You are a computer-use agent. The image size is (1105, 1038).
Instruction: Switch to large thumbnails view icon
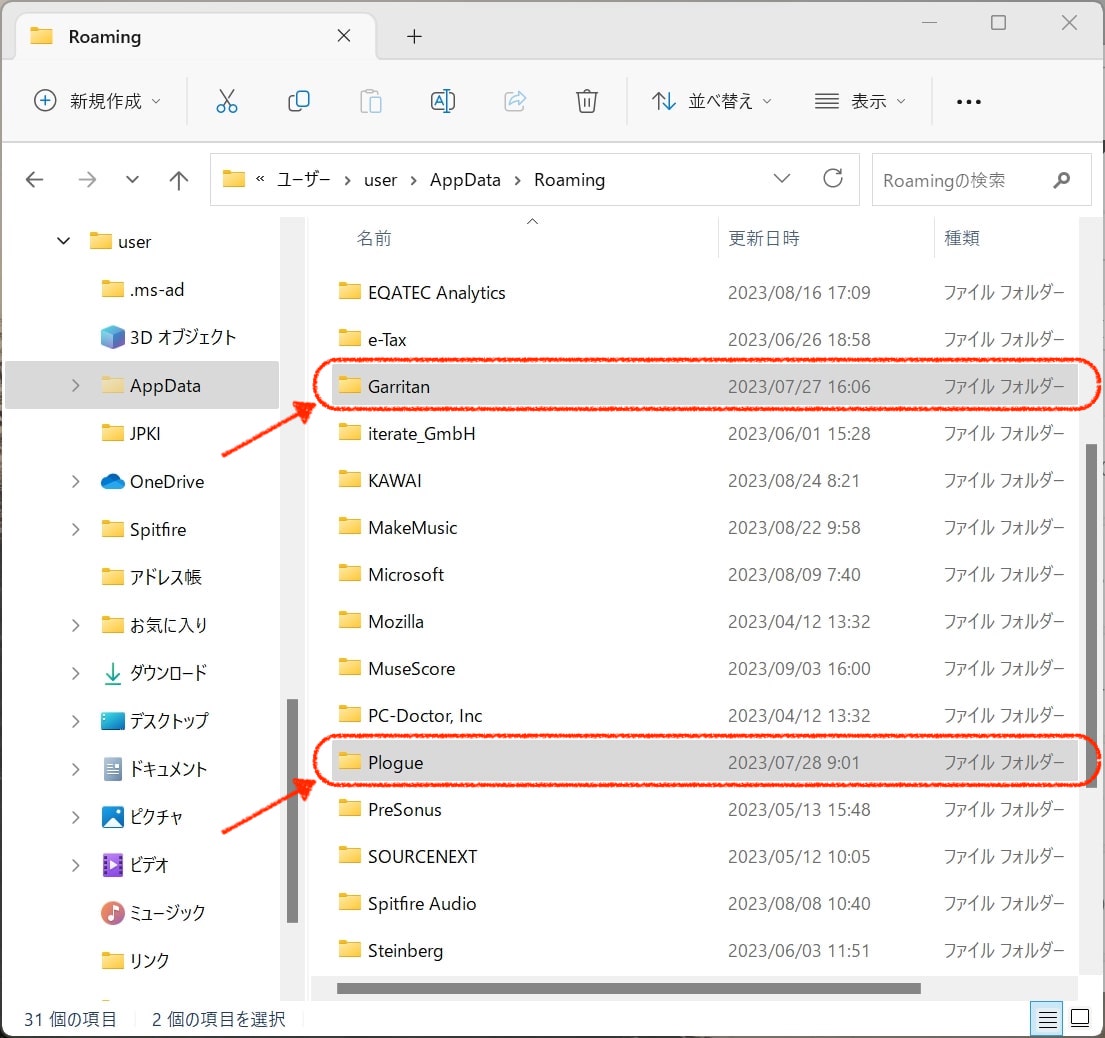coord(1080,1018)
